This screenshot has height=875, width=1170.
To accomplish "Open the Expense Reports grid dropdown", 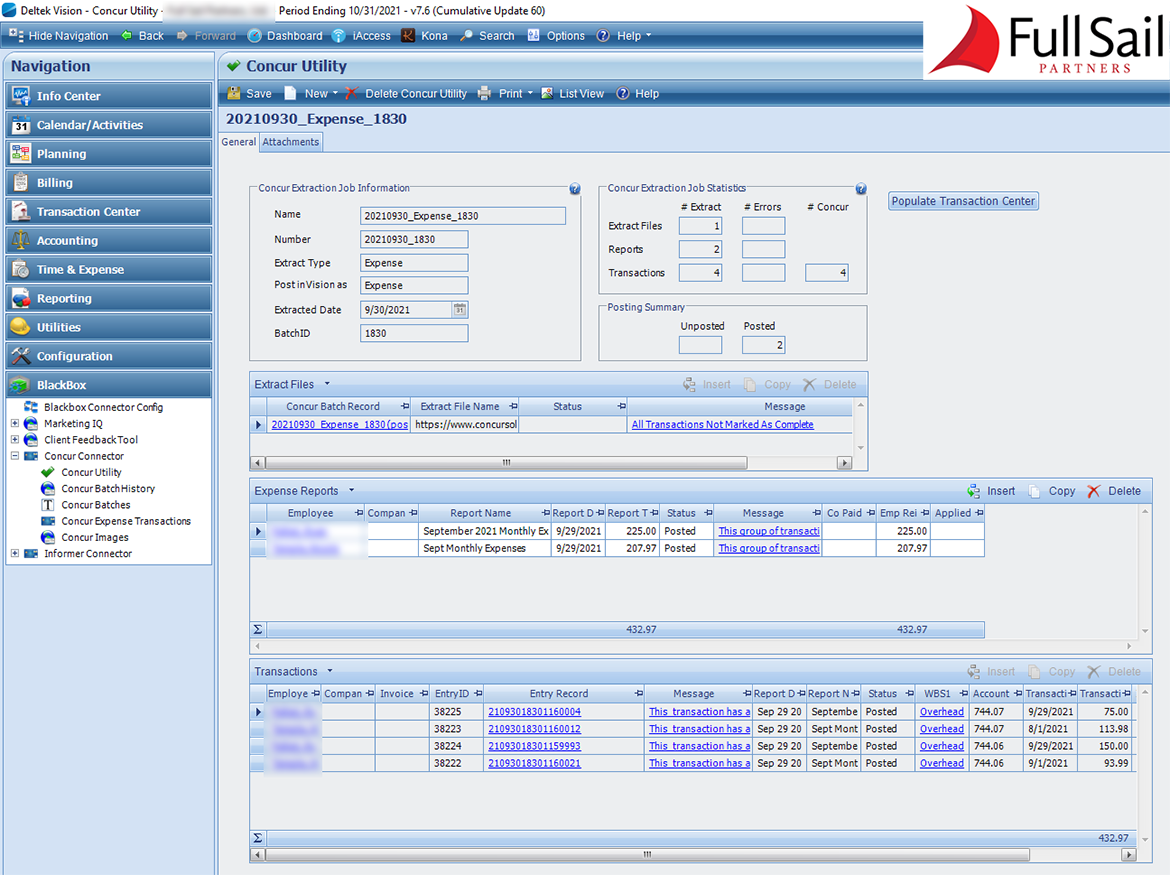I will [x=351, y=491].
